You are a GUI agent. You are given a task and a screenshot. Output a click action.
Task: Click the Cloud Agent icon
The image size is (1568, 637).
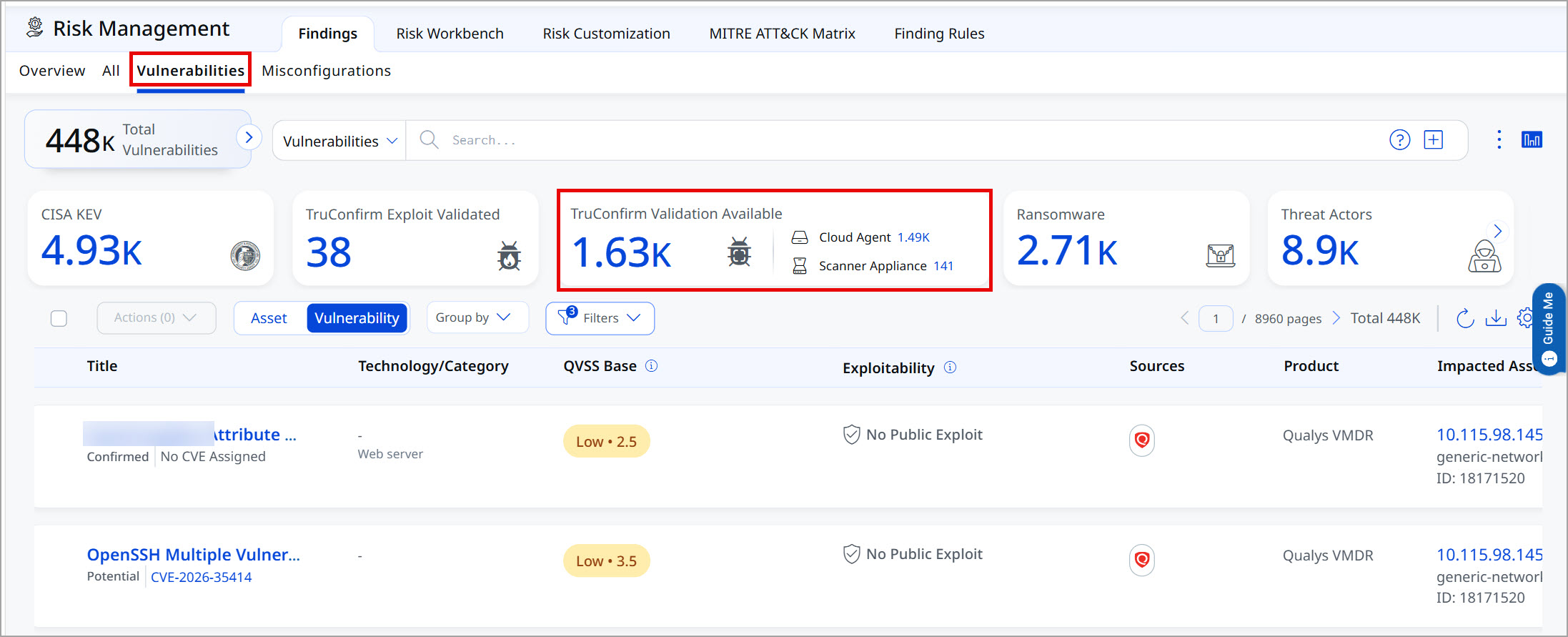click(x=800, y=237)
